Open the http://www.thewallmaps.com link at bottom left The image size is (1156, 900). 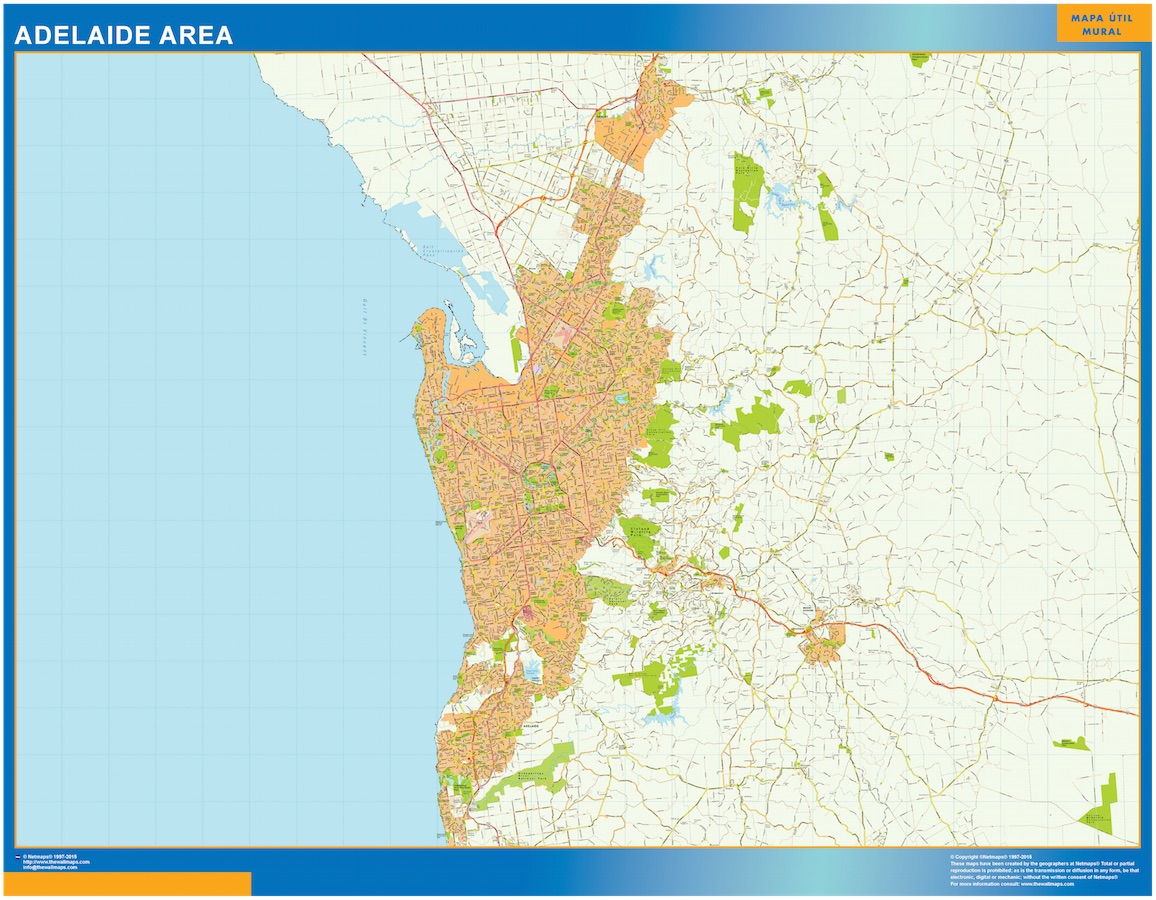click(56, 862)
